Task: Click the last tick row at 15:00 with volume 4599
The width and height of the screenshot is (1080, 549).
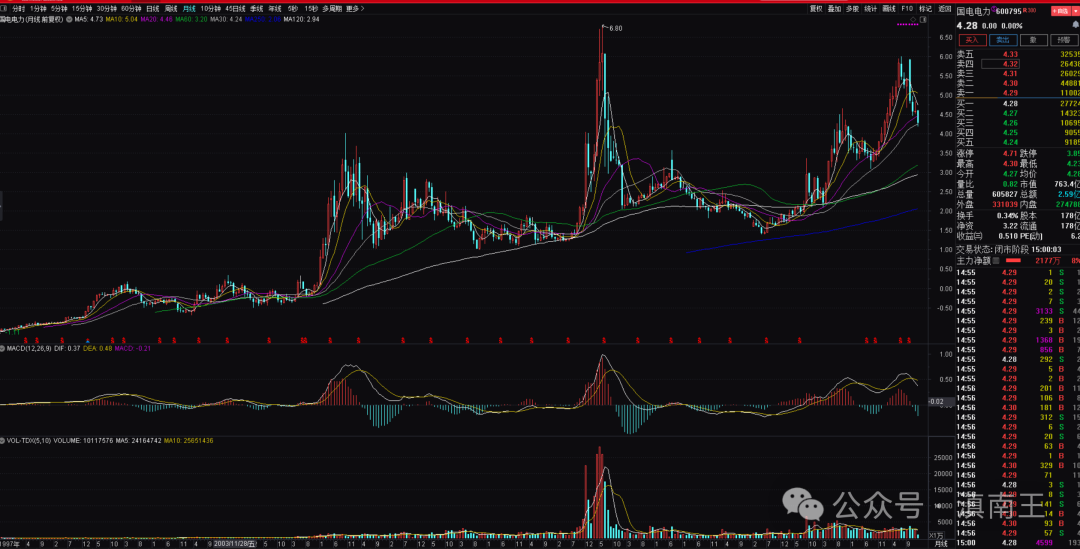Action: click(1018, 543)
